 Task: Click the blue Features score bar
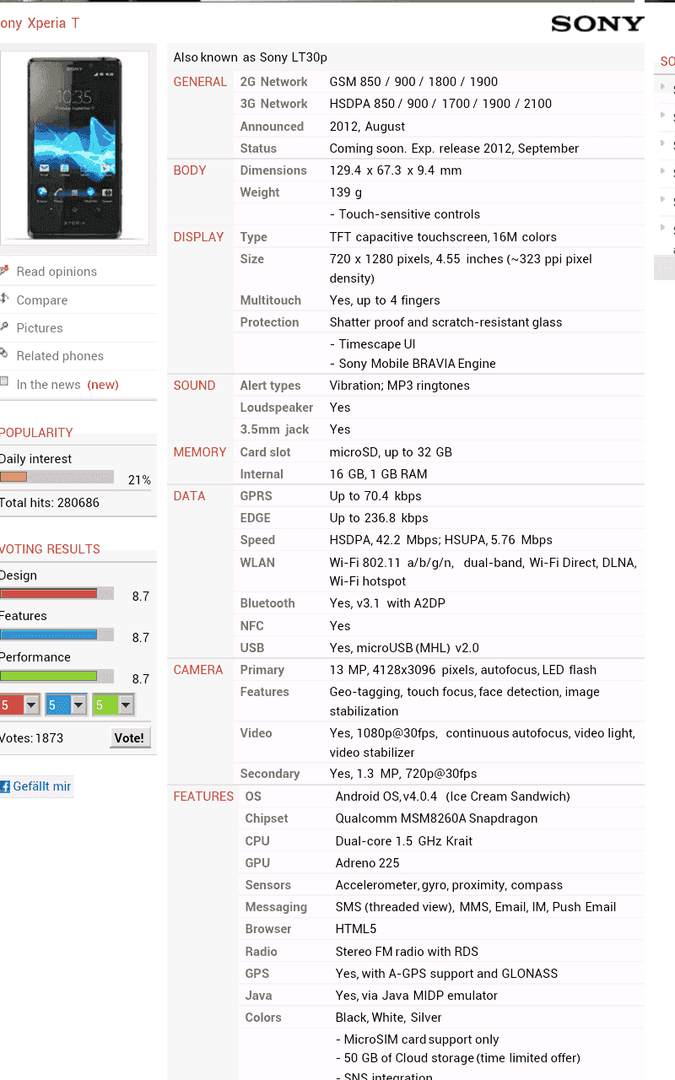56,634
